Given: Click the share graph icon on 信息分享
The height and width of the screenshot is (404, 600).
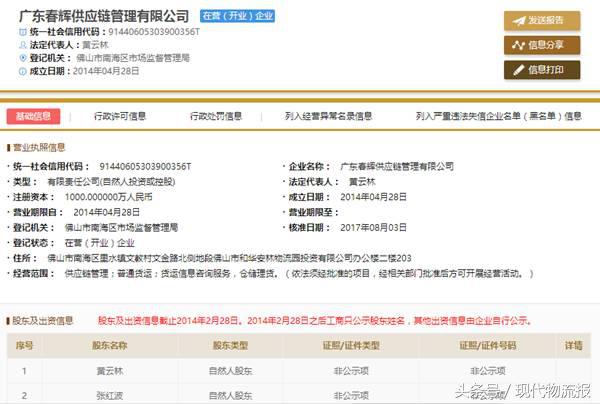Looking at the screenshot, I should click(x=519, y=46).
